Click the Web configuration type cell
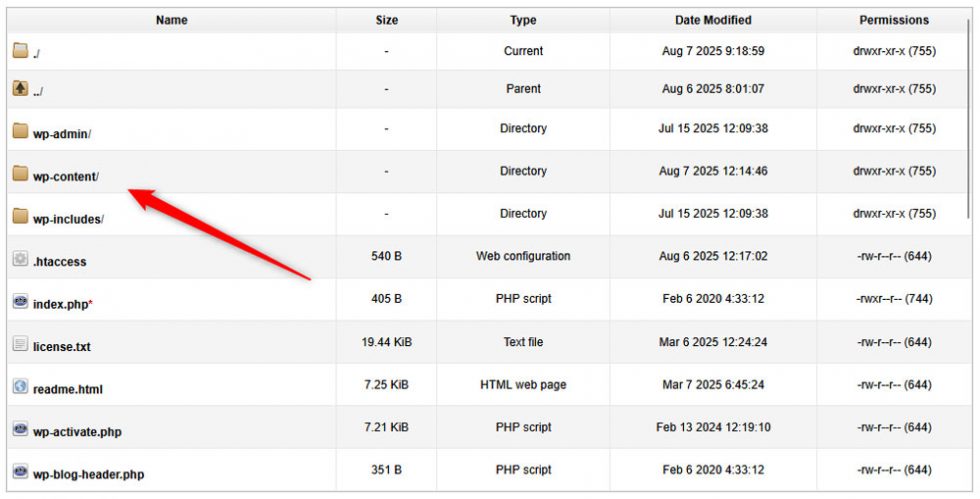The height and width of the screenshot is (499, 980). (x=523, y=256)
